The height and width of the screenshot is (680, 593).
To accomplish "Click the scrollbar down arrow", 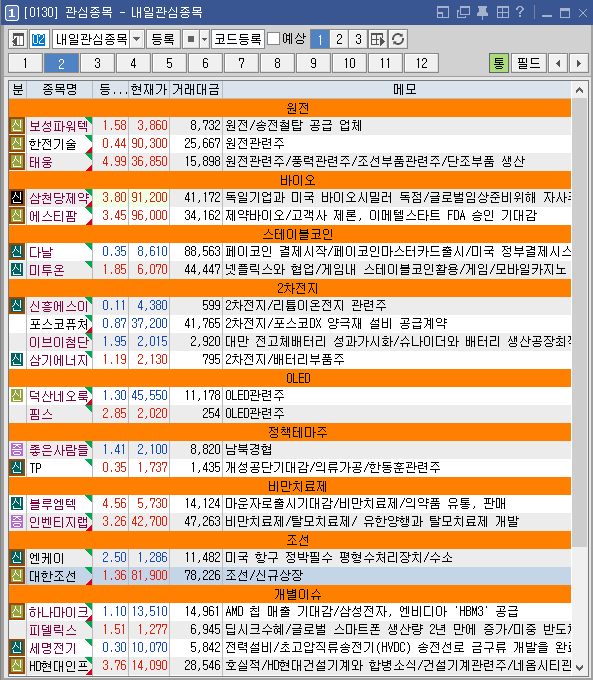I will 579,667.
